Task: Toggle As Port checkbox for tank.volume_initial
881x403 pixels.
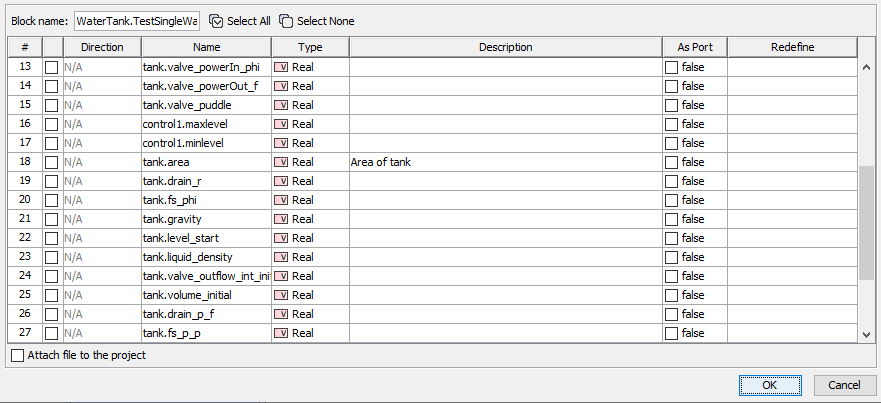Action: tap(671, 295)
